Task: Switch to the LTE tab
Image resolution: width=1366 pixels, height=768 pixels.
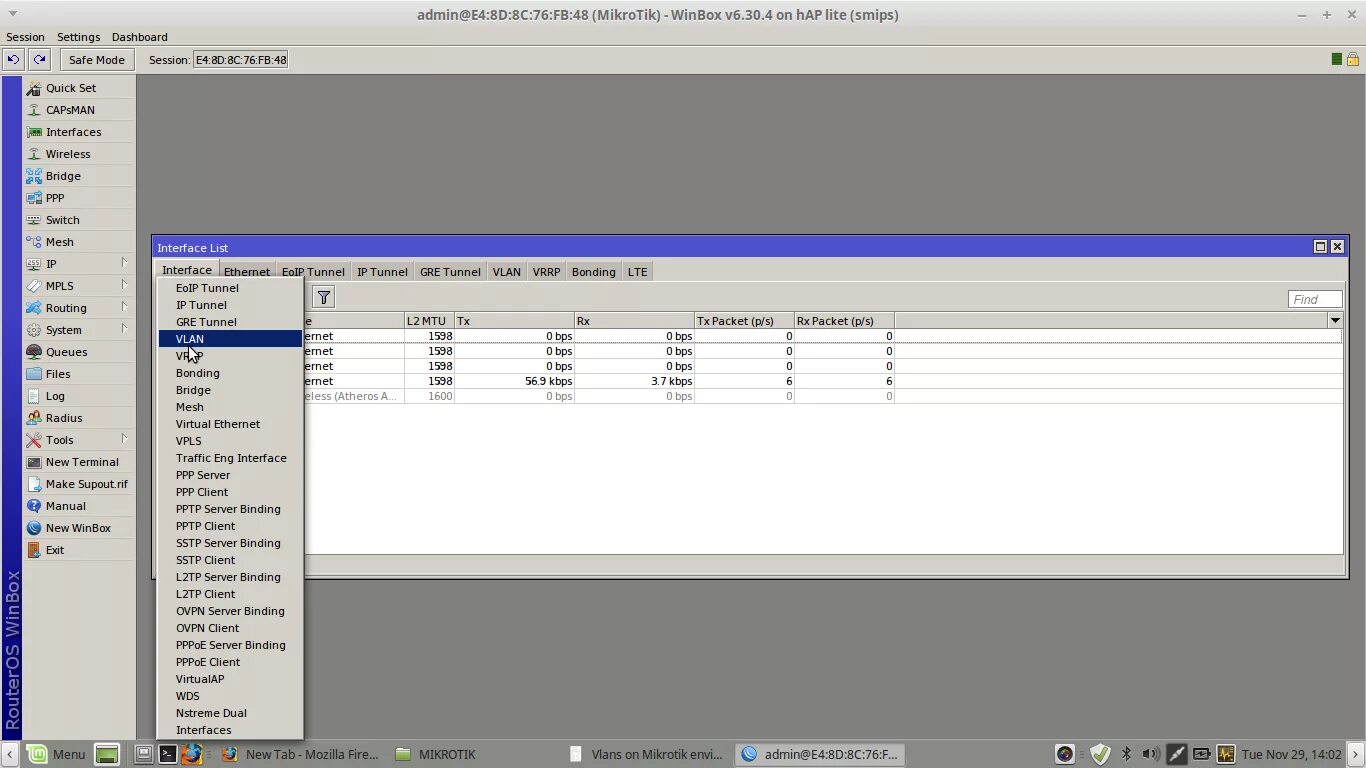Action: coord(637,272)
